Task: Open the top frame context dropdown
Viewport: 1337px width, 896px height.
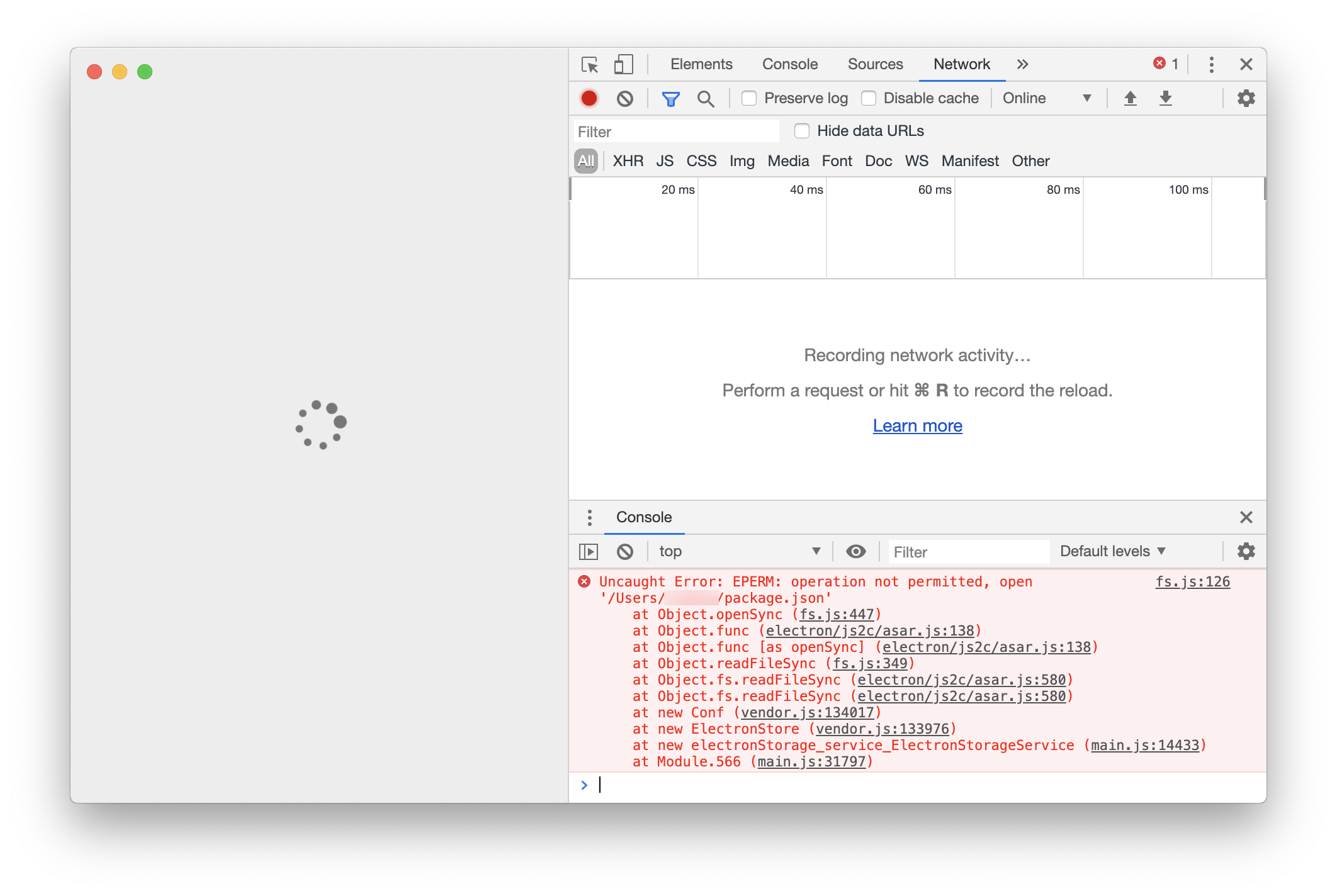Action: (x=740, y=551)
